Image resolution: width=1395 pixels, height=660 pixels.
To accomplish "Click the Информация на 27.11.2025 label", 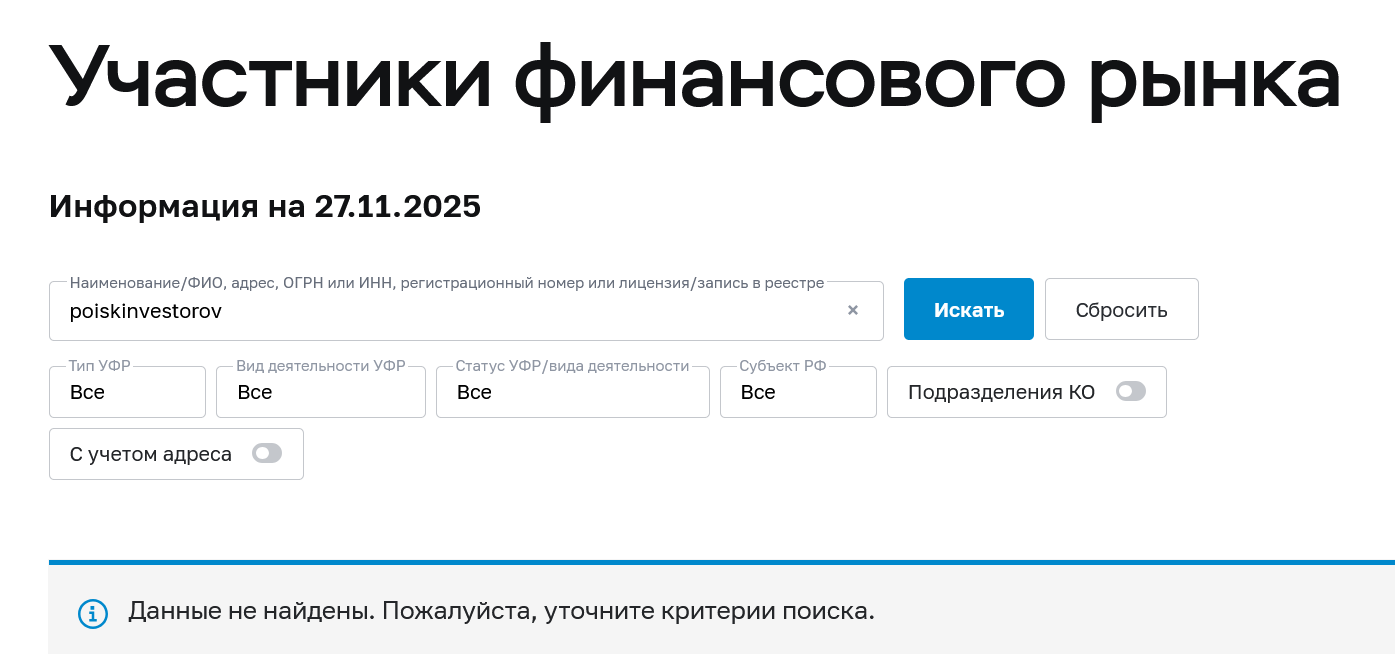I will (264, 207).
